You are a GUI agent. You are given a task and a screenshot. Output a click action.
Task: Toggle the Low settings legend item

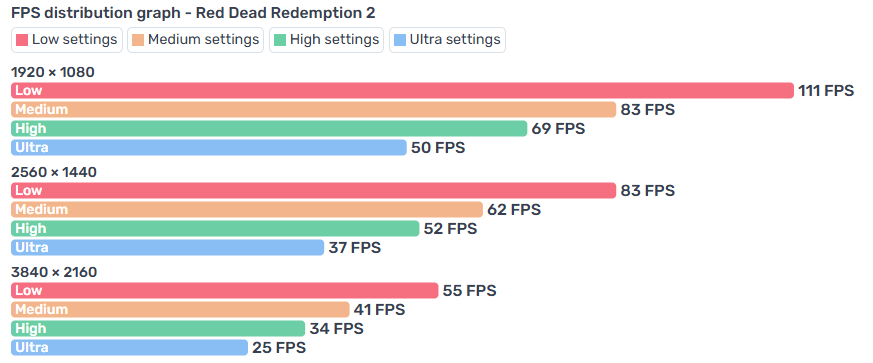[x=67, y=40]
